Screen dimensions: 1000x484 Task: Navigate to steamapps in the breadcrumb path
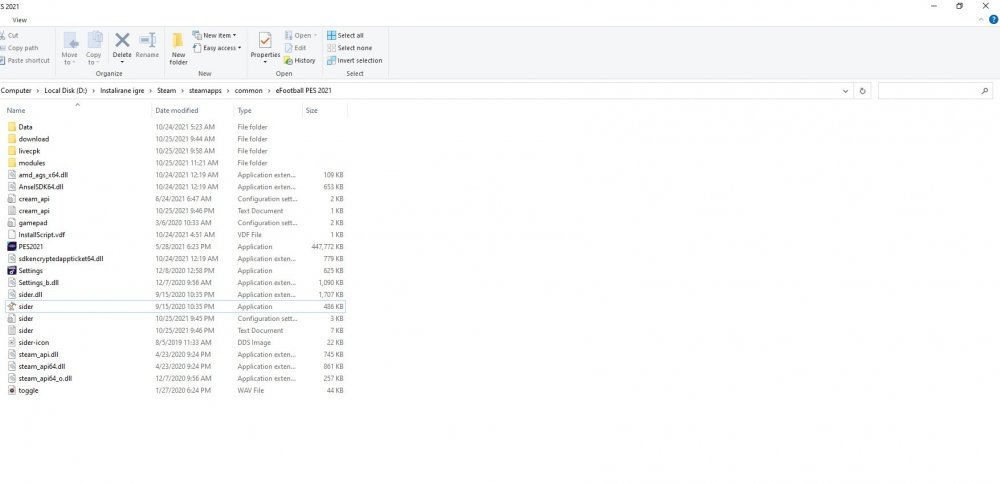point(207,90)
